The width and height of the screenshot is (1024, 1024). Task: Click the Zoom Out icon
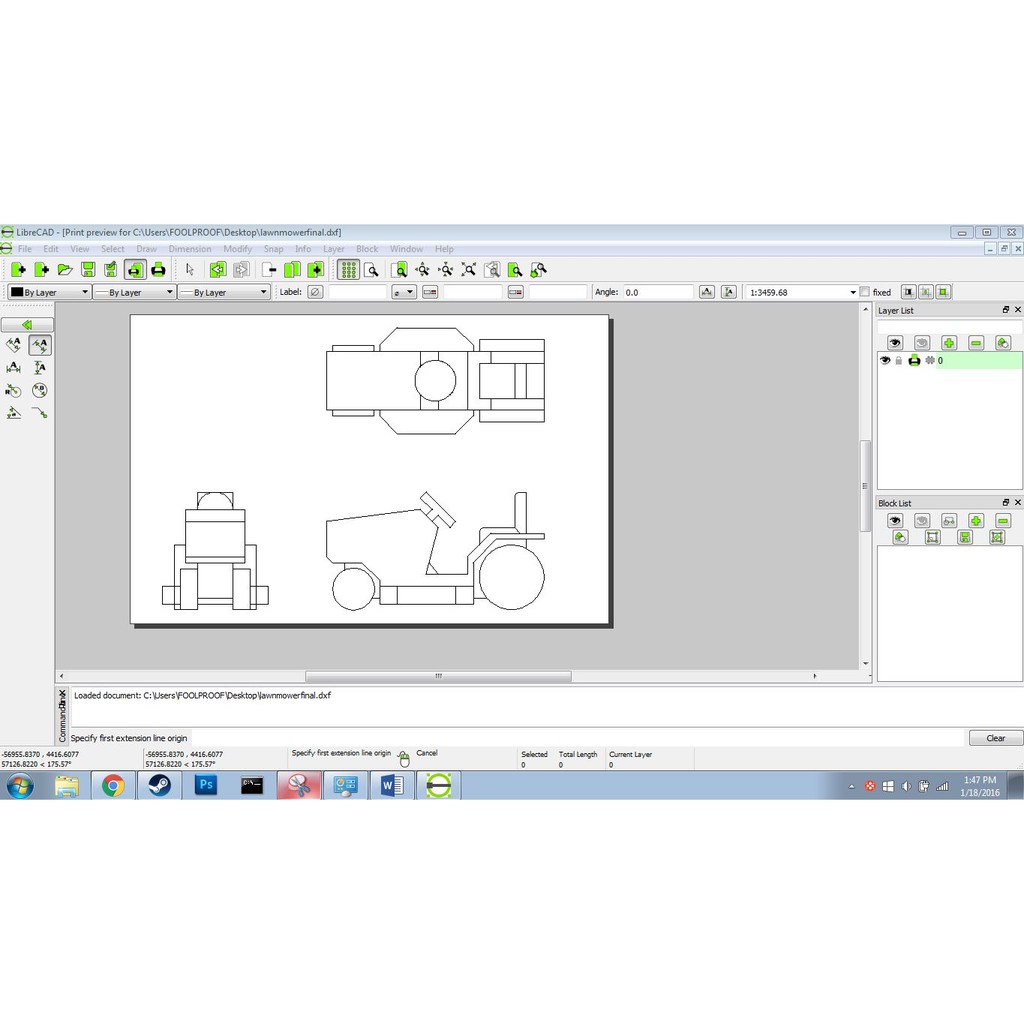click(x=446, y=270)
